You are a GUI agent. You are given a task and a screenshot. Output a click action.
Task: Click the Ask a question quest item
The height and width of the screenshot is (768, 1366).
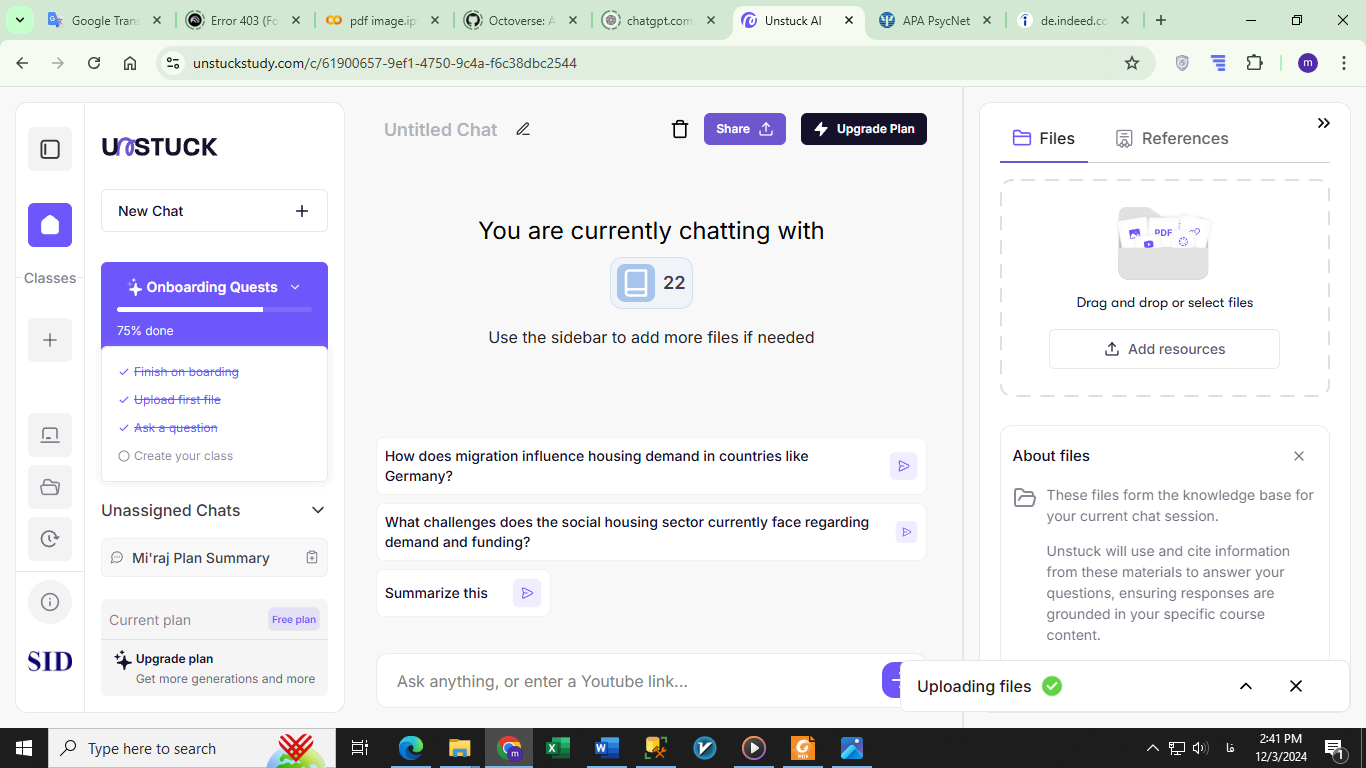click(168, 428)
